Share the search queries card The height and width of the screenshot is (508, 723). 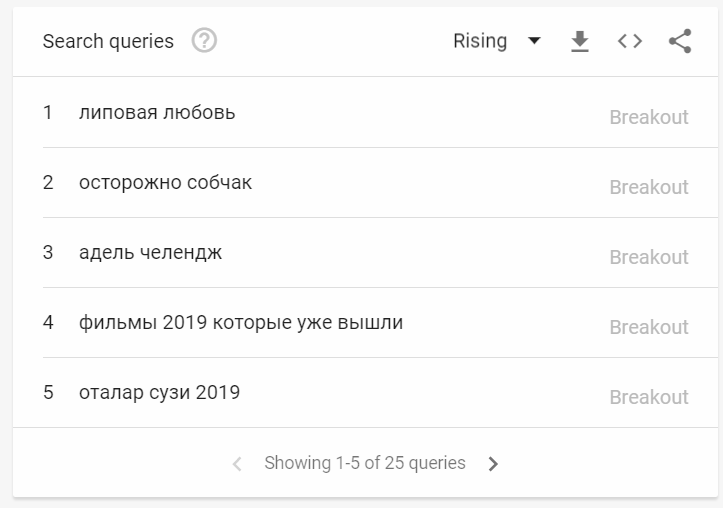coord(680,41)
